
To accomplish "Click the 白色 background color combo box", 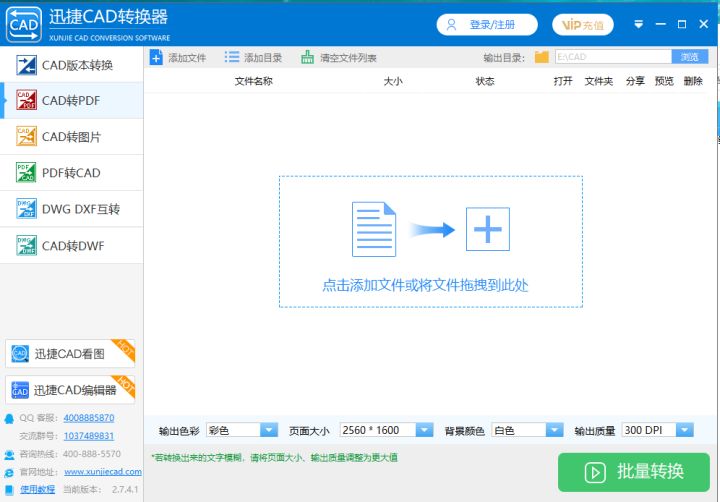I will point(527,430).
